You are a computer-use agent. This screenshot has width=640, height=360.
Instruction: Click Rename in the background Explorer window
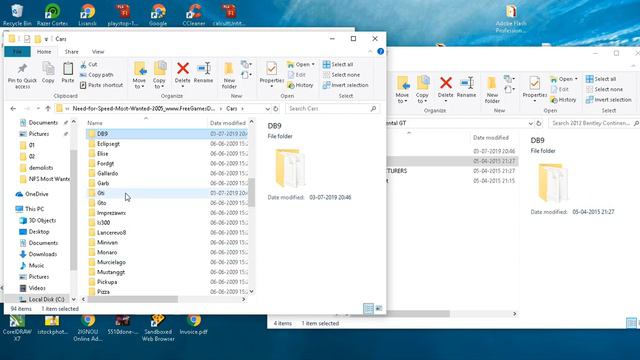pyautogui.click(x=466, y=87)
